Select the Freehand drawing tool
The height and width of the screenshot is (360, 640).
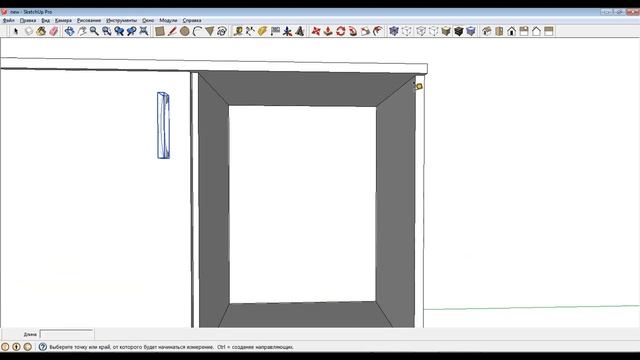(222, 31)
